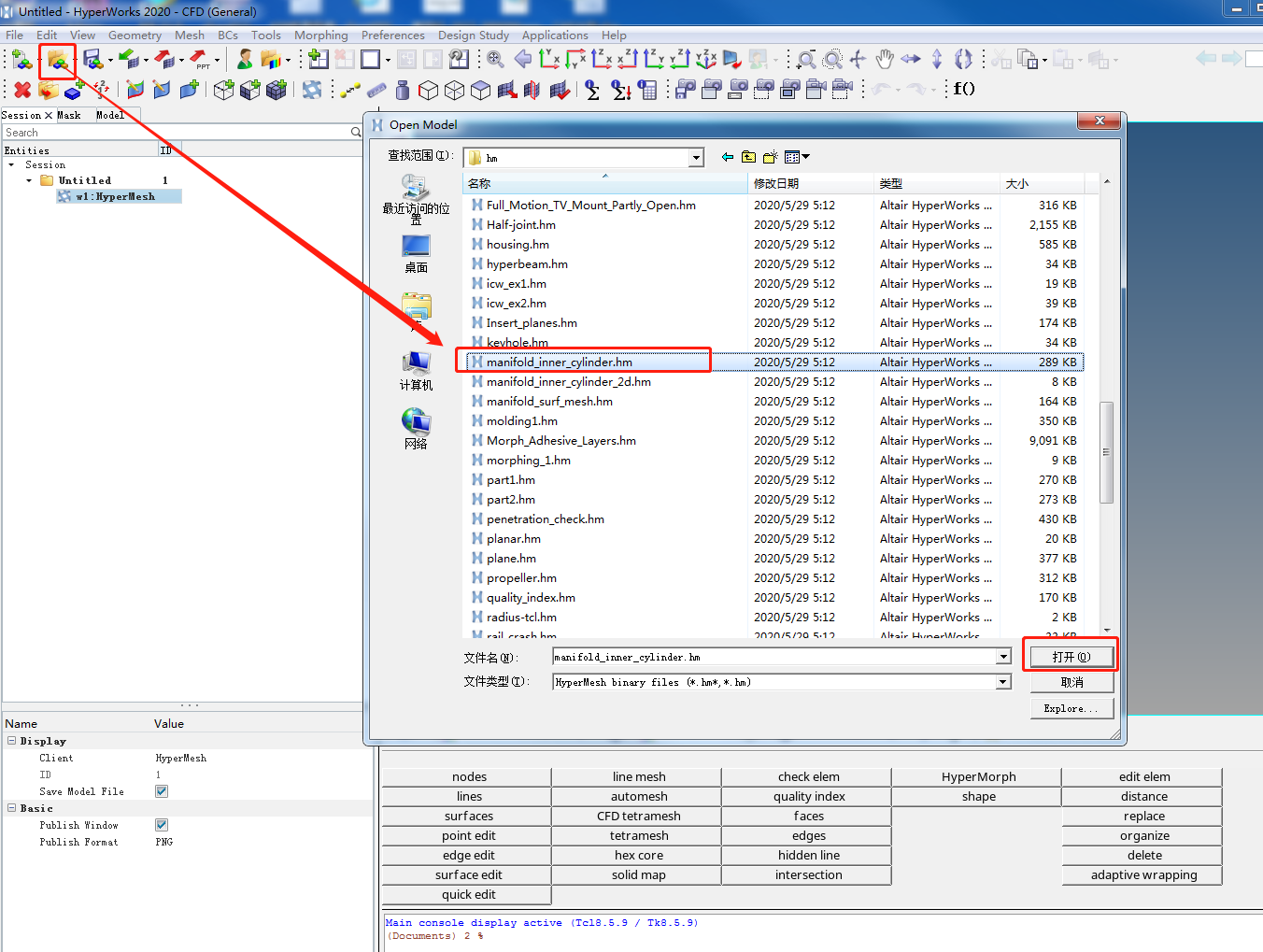Toggle the Save Model File checkbox
1263x952 pixels.
tap(162, 791)
